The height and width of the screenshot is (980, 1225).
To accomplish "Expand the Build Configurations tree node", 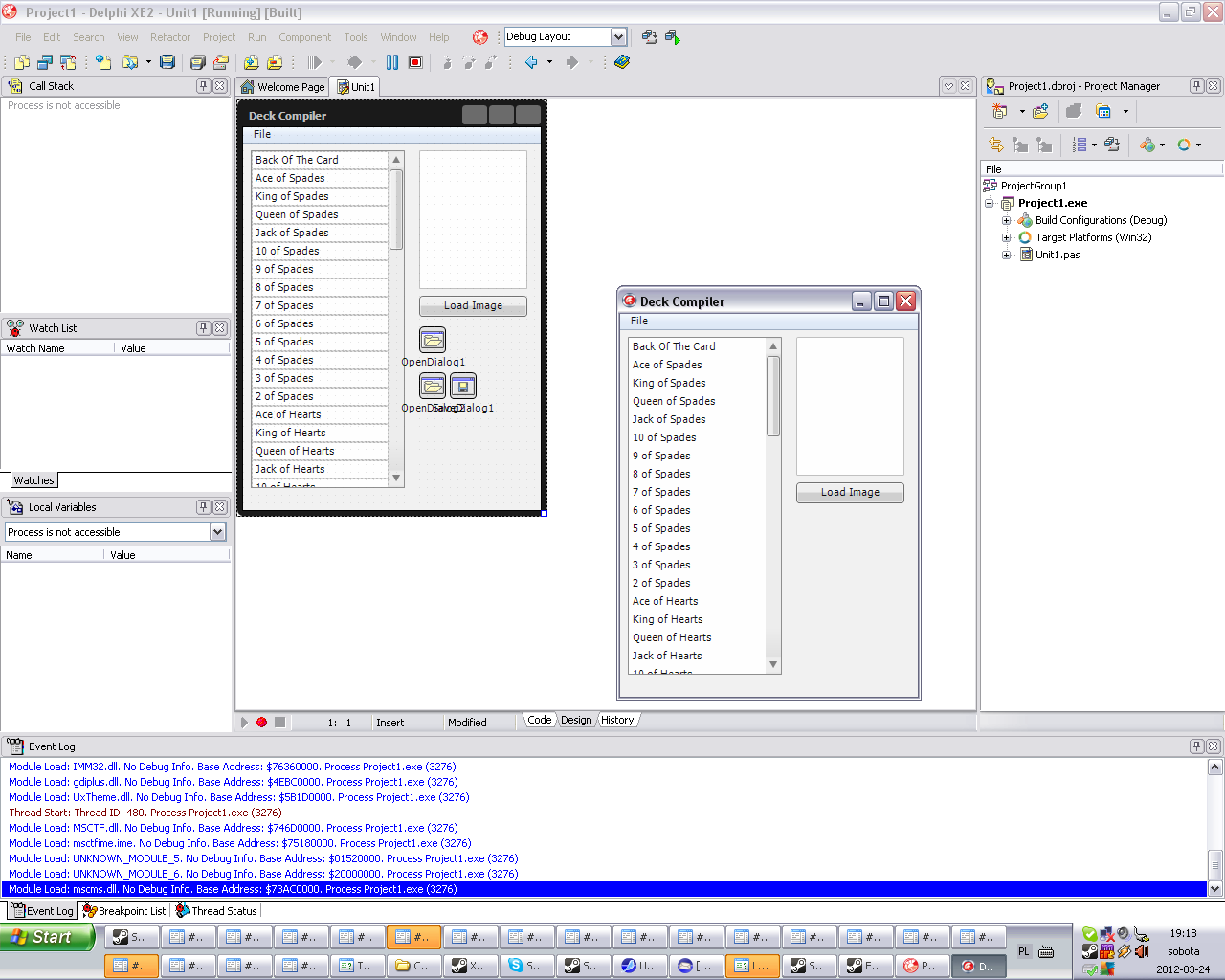I will 1006,220.
